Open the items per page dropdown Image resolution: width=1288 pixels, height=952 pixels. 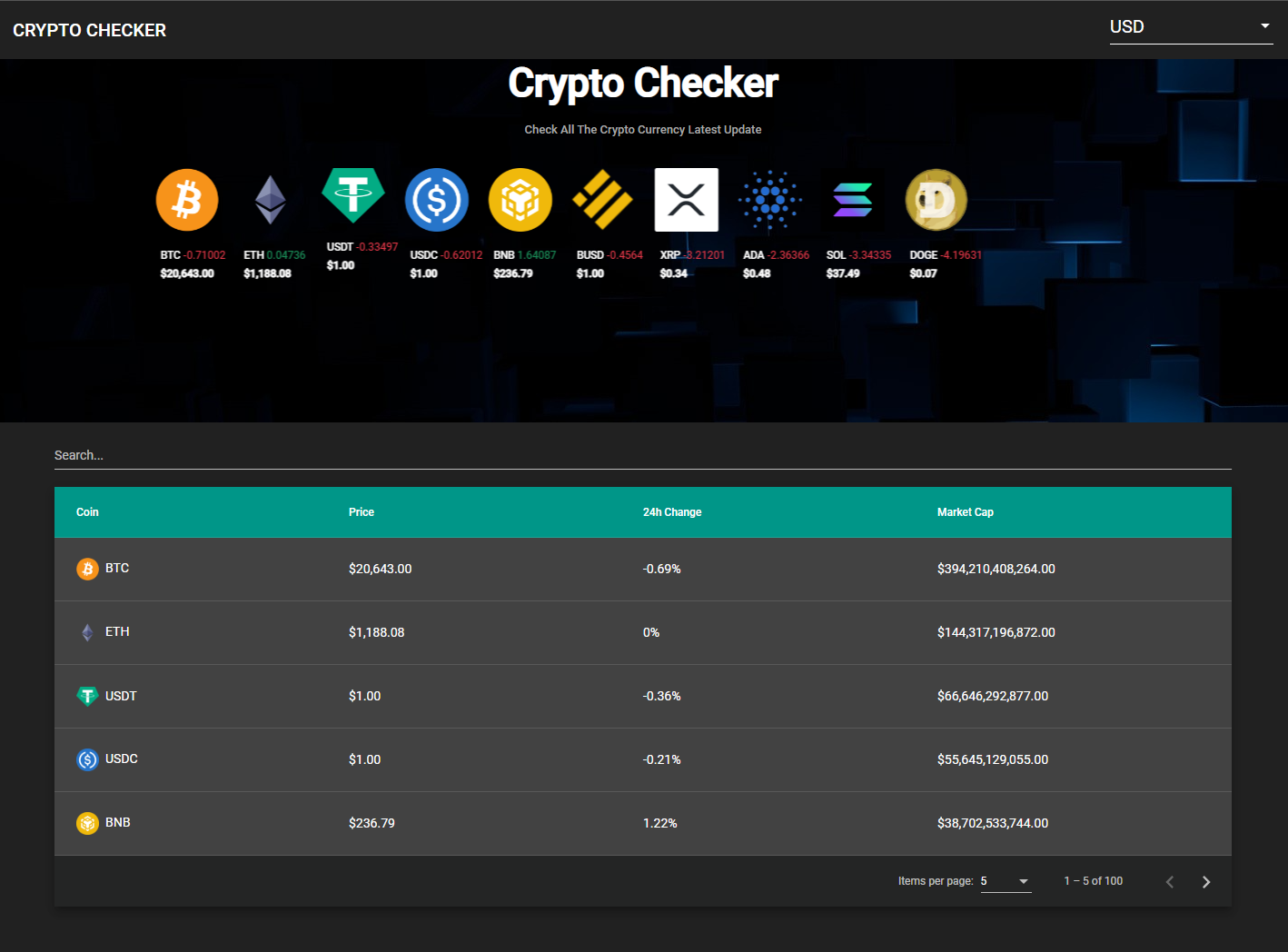tap(1006, 880)
